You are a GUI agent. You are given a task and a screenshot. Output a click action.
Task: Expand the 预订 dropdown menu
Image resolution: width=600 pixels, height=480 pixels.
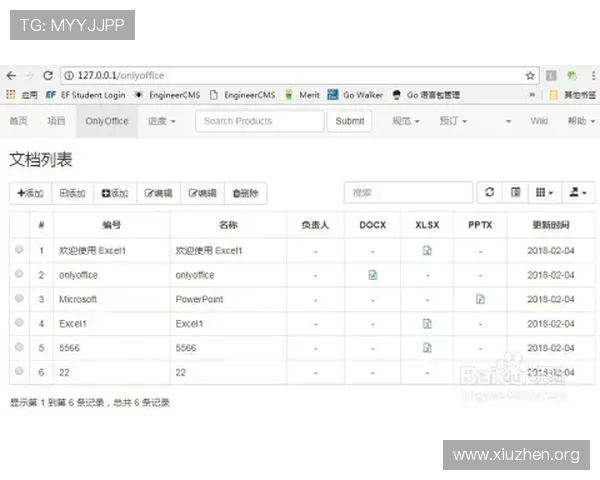[x=453, y=121]
